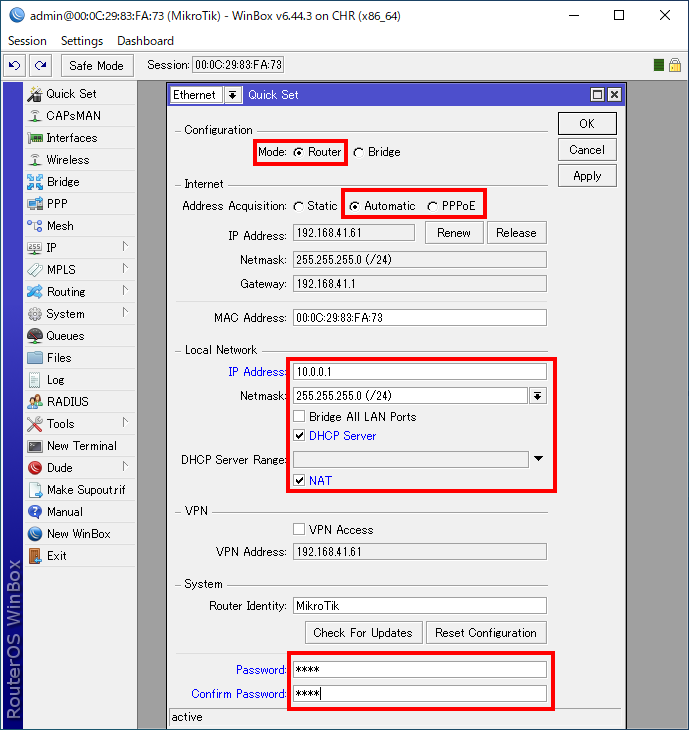Viewport: 689px width, 730px height.
Task: Click the MAC Address field
Action: click(420, 318)
